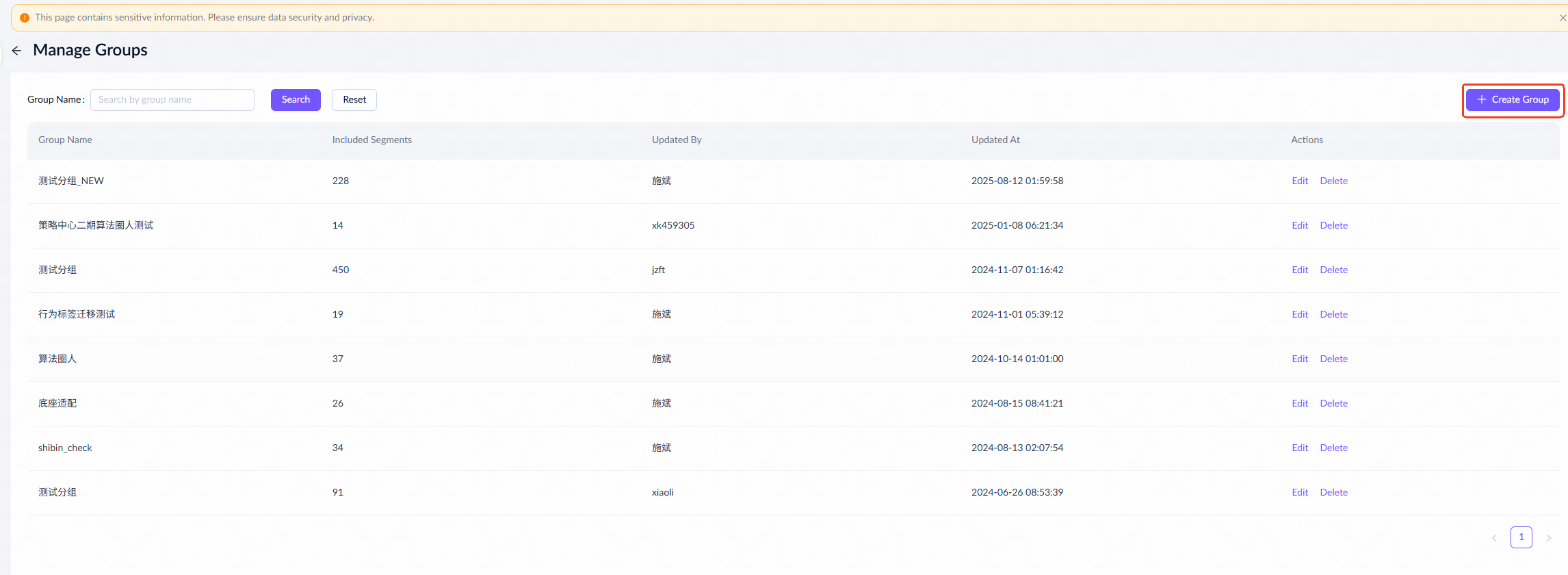Delete the 测试分组_NEW group
The height and width of the screenshot is (575, 1568).
pos(1333,181)
